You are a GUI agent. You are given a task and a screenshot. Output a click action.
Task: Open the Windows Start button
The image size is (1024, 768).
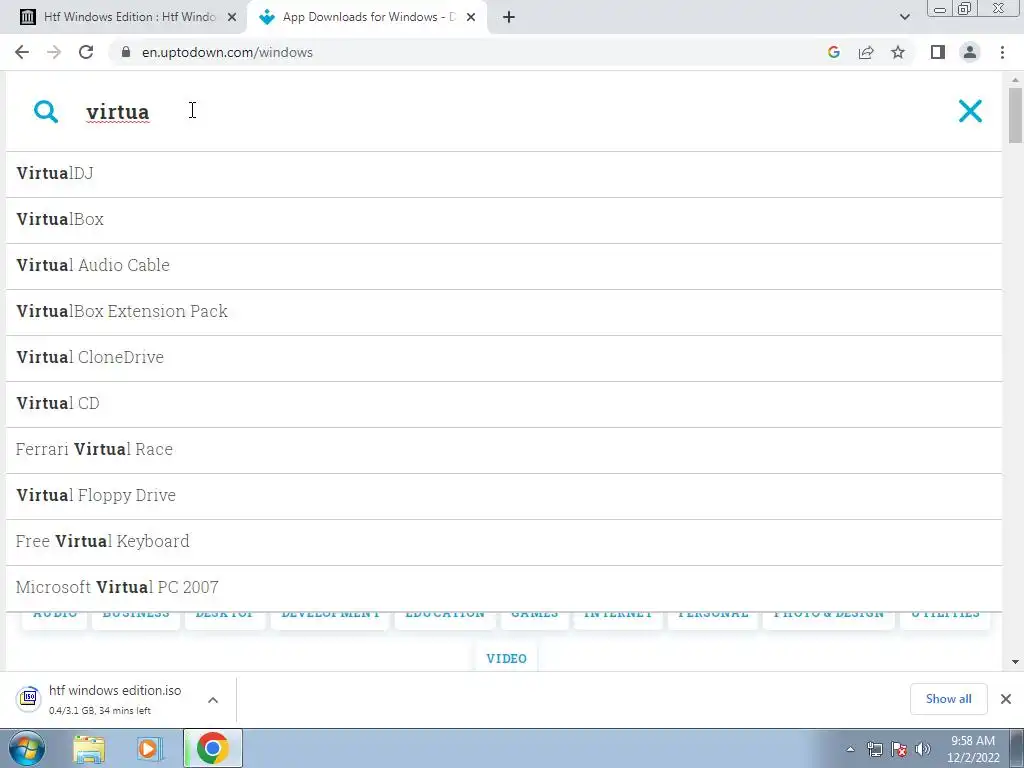[x=27, y=748]
